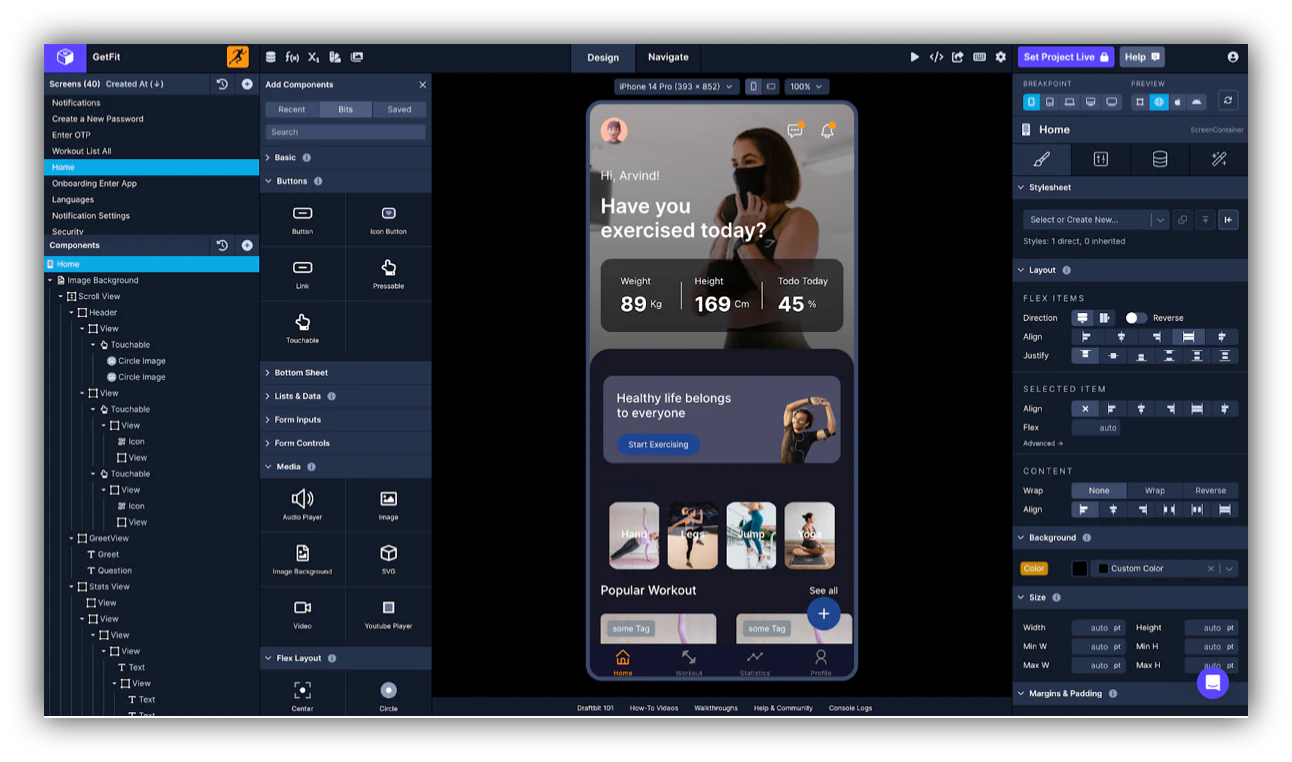Open the Intercom chat bubble
Screen dimensions: 1292x762
(x=1212, y=683)
